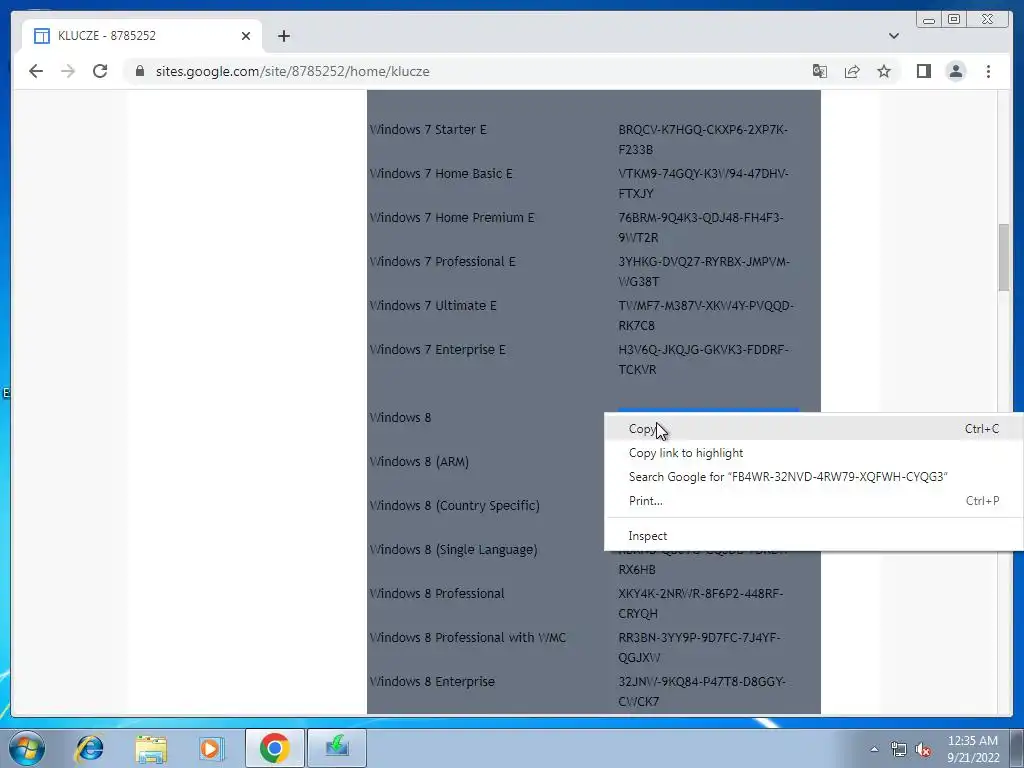The width and height of the screenshot is (1024, 768).
Task: Click the key starting with H3V6Q-JKQJG
Action: (703, 359)
